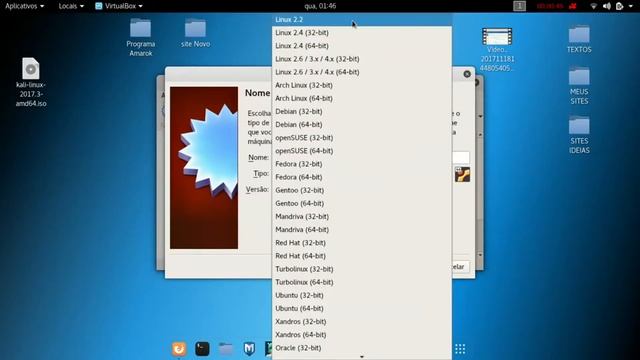The width and height of the screenshot is (640, 360).
Task: Choose Debian (64-bit) from list
Action: [x=362, y=124]
